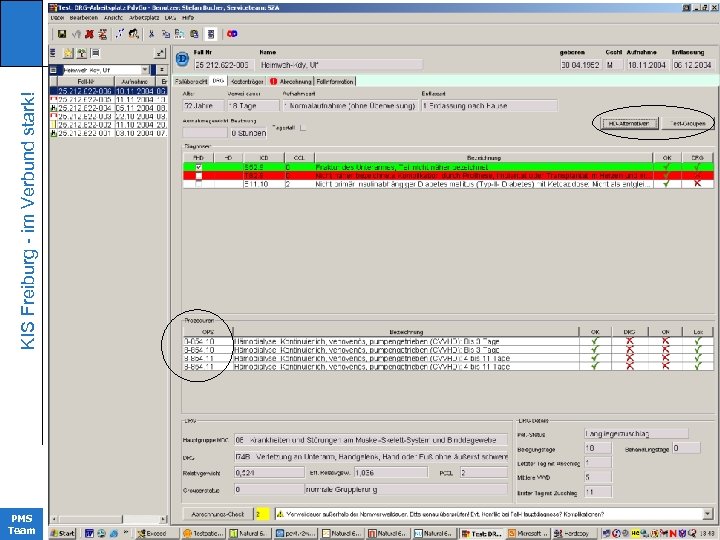The height and width of the screenshot is (540, 720).
Task: Open the Bearbeiten menu
Action: pyautogui.click(x=84, y=17)
